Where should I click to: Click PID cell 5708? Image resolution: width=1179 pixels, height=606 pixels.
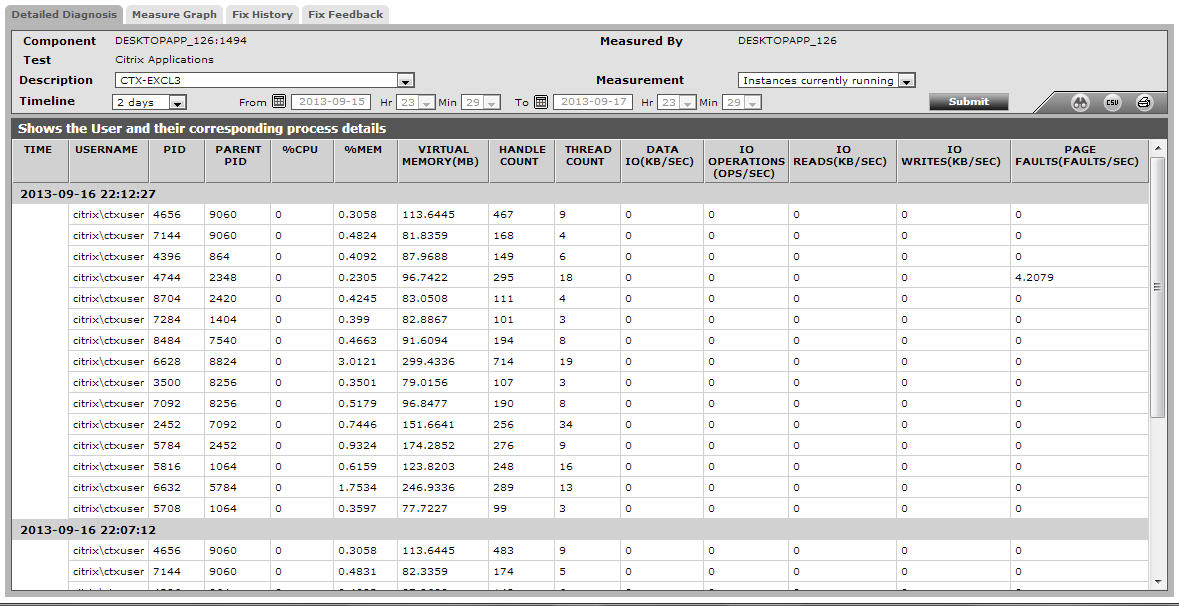click(167, 509)
